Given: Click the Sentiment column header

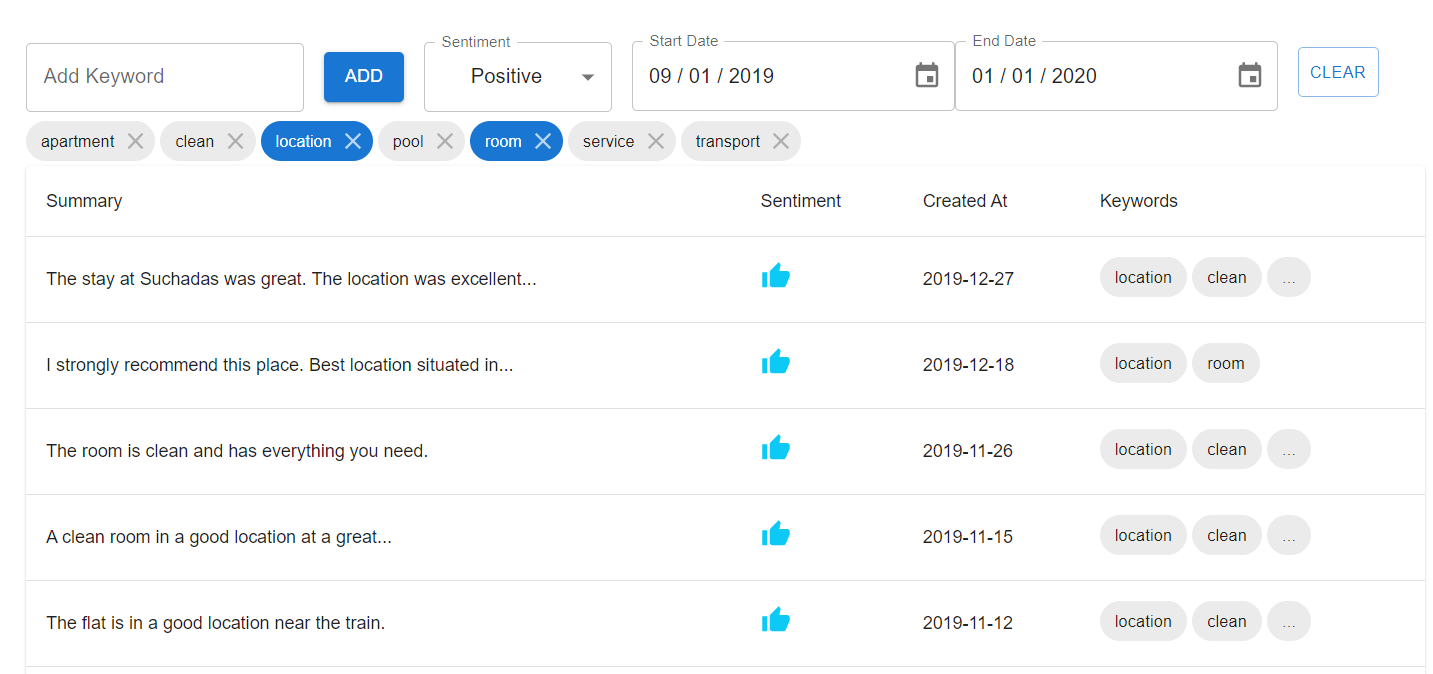Looking at the screenshot, I should (801, 201).
